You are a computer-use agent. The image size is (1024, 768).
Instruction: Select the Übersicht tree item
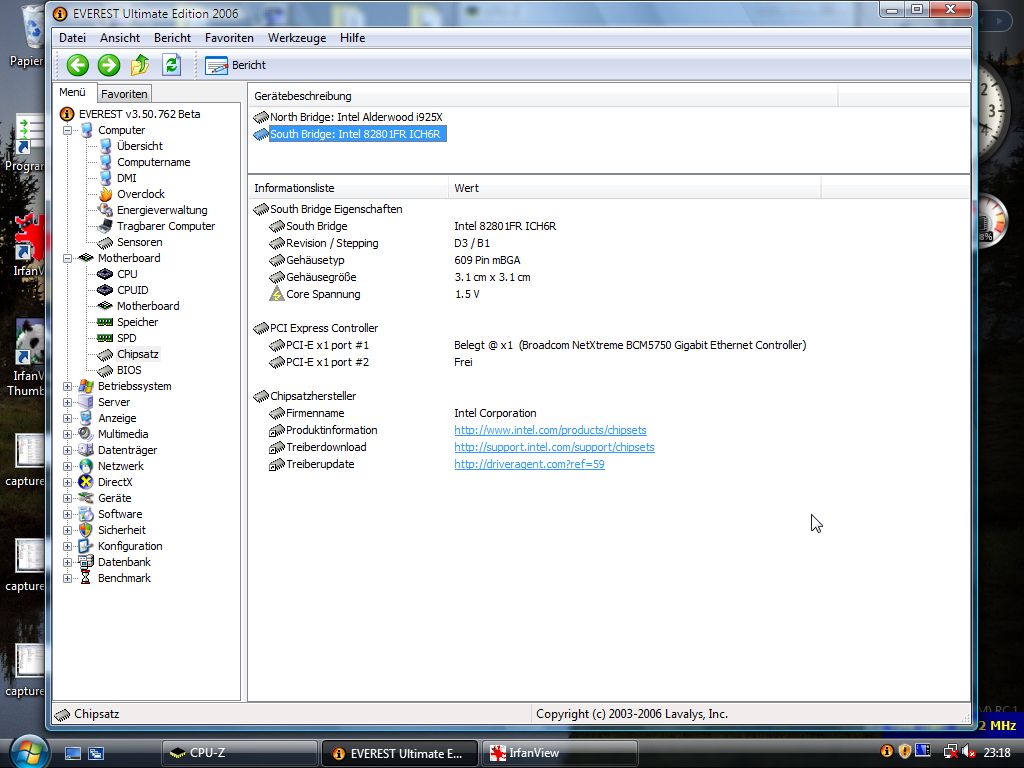coord(140,146)
